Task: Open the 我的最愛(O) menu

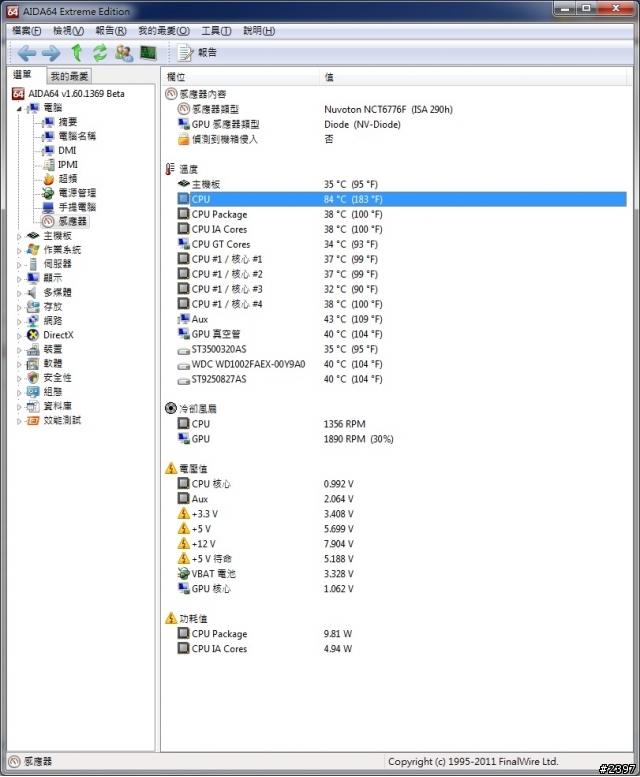Action: click(x=164, y=31)
